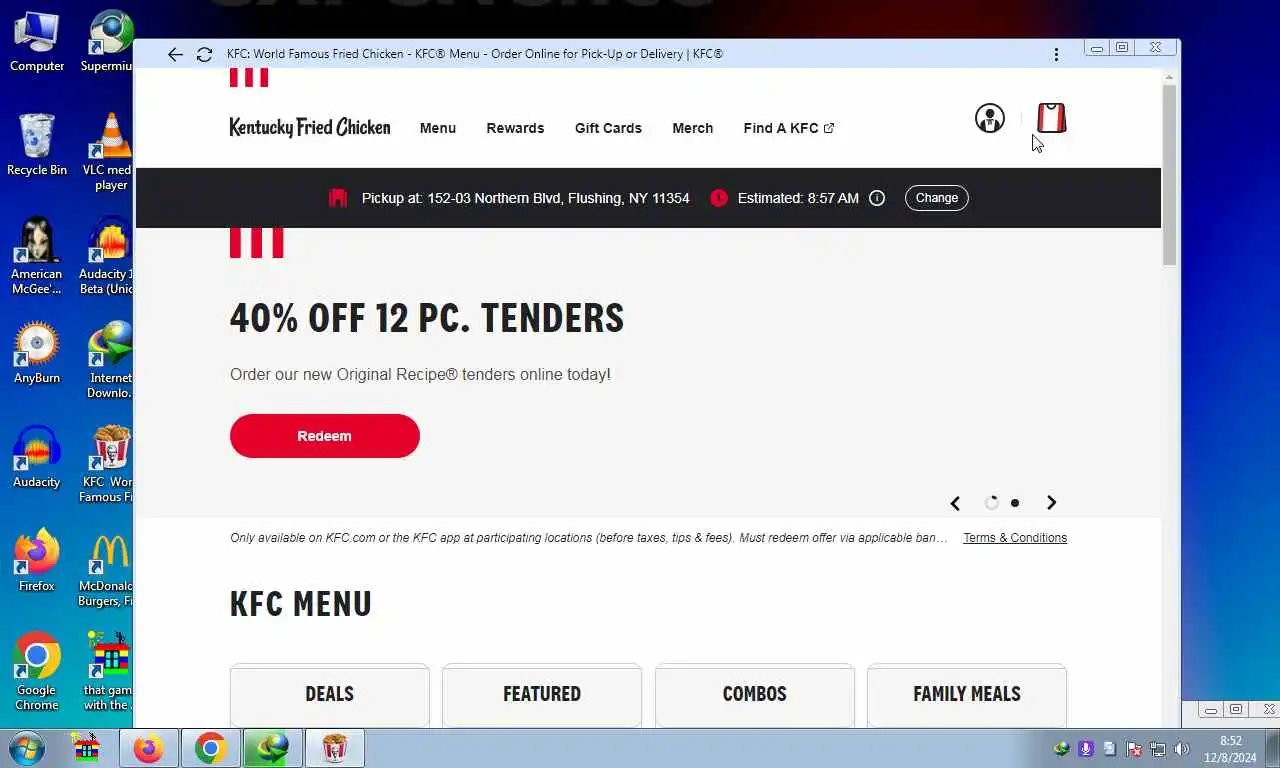The height and width of the screenshot is (768, 1280).
Task: Open the Rewards navigation item
Action: 515,128
